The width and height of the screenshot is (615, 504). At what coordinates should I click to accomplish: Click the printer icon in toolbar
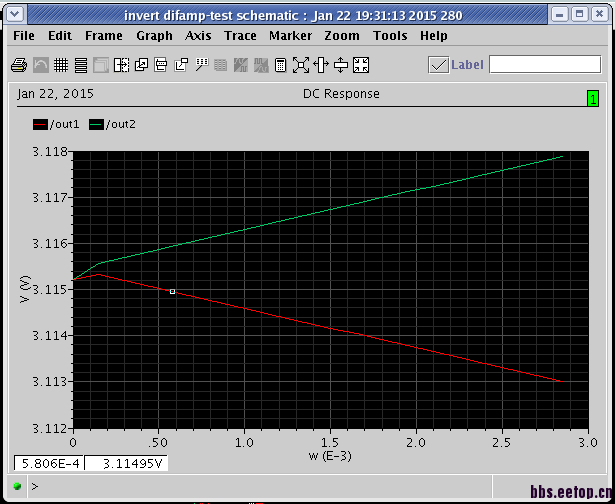click(19, 65)
